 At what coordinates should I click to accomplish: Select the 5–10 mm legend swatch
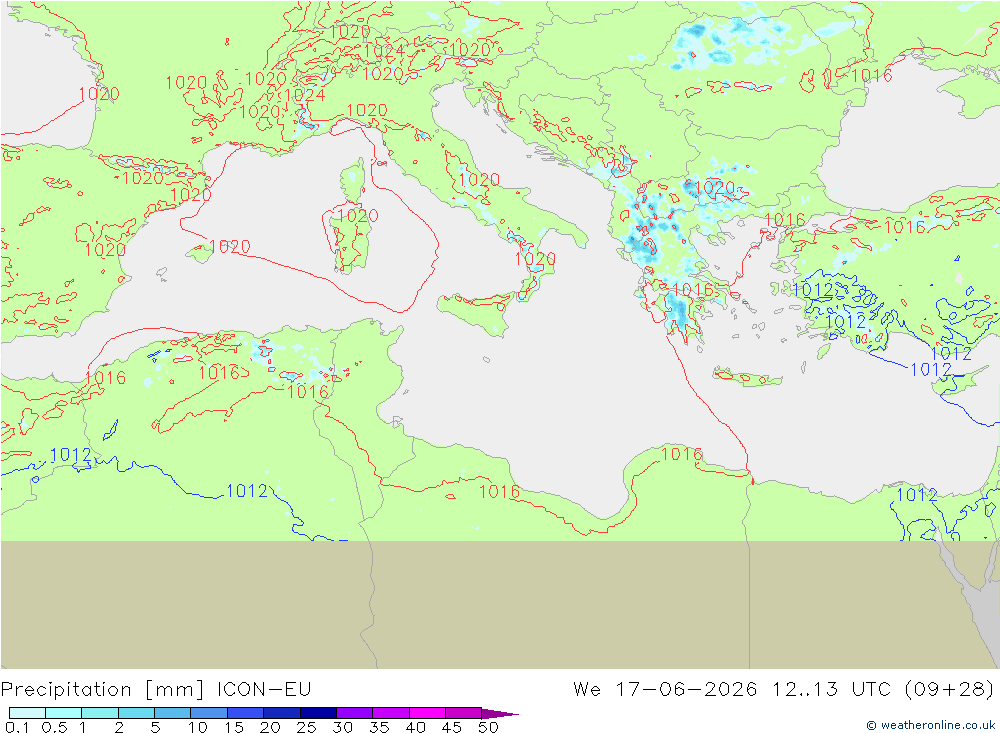pyautogui.click(x=172, y=713)
